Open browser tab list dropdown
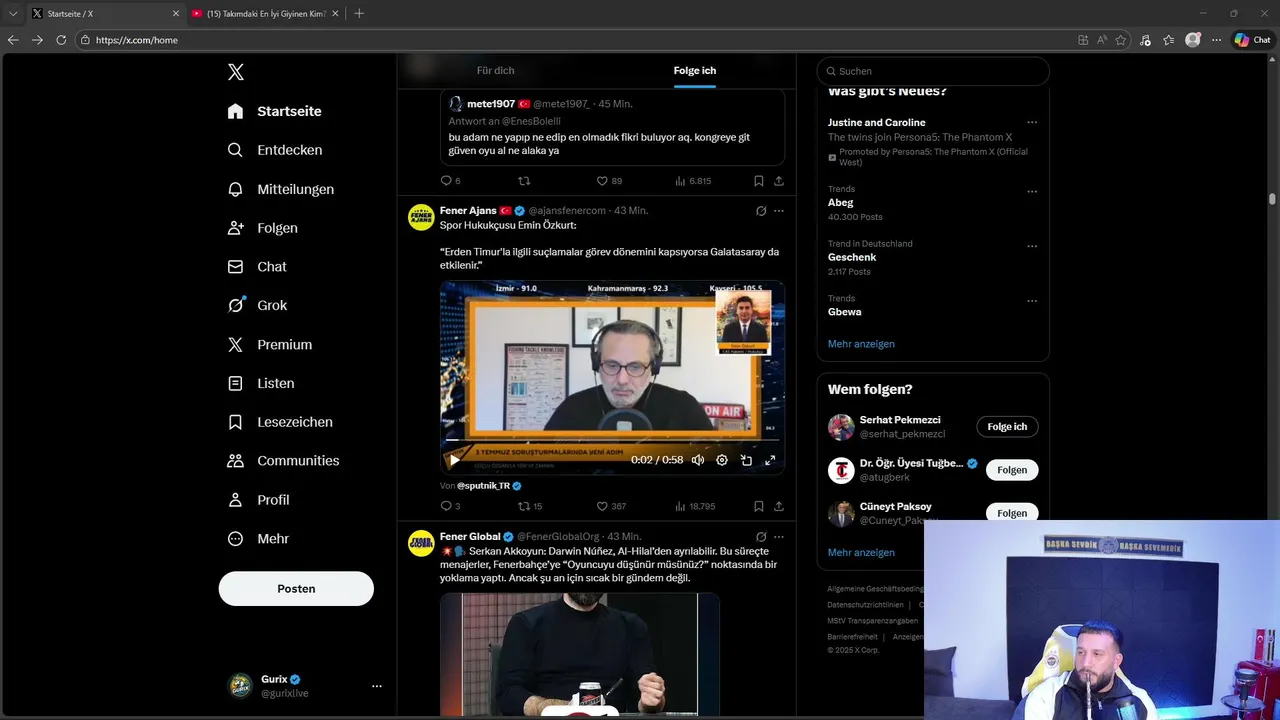1280x720 pixels. [x=13, y=14]
